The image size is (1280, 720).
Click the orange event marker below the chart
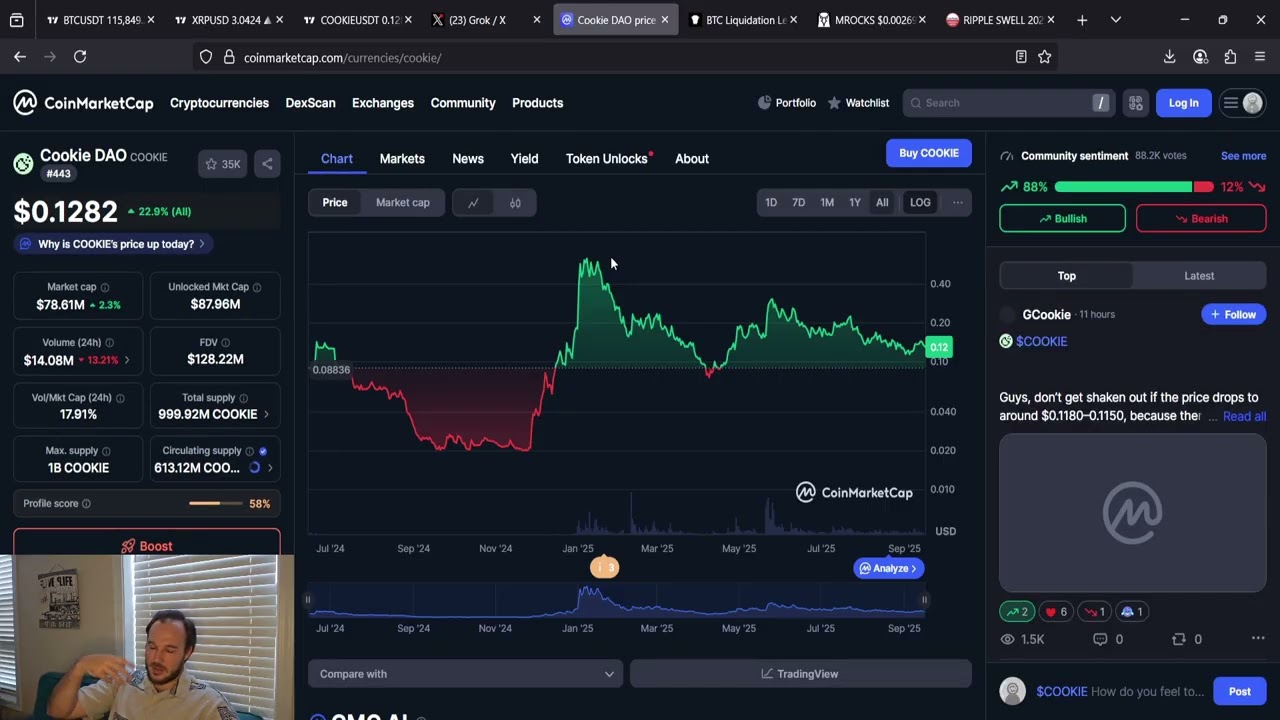click(x=604, y=568)
